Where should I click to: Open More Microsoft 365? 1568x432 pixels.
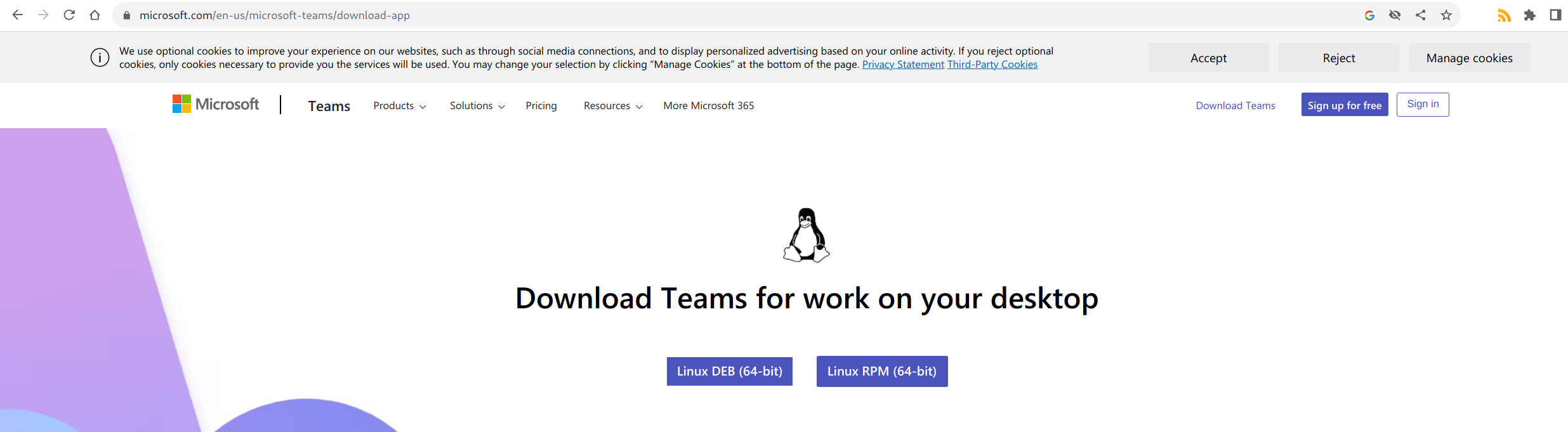click(x=709, y=106)
